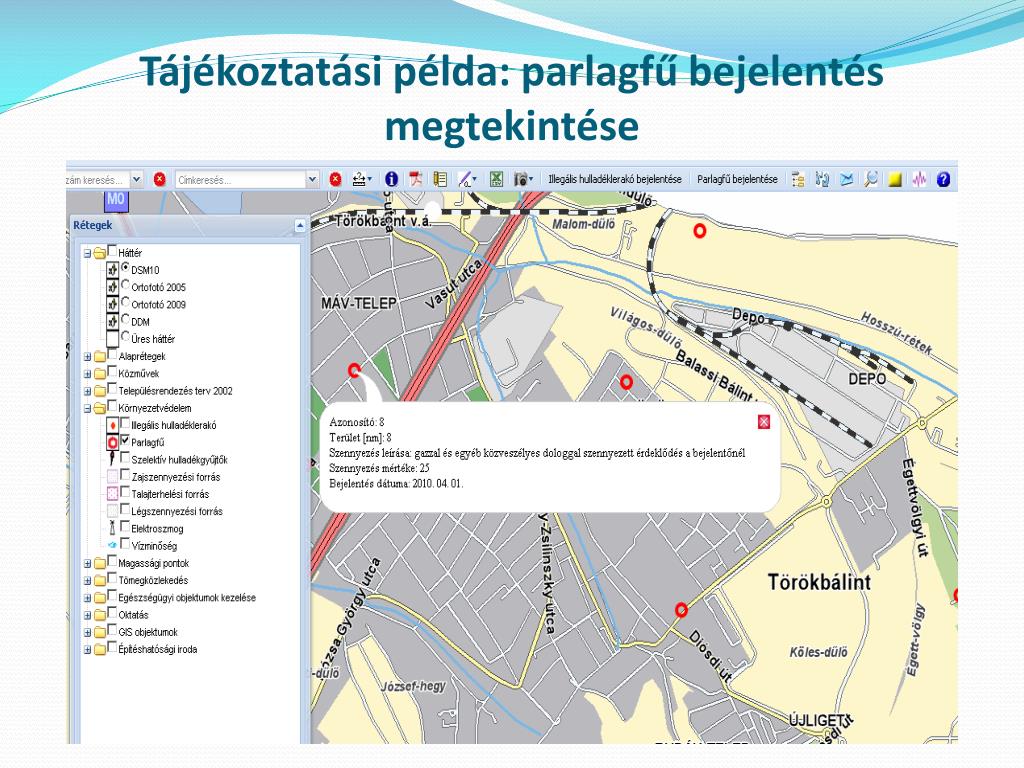Open the Címkeresés dropdown arrow

click(312, 179)
